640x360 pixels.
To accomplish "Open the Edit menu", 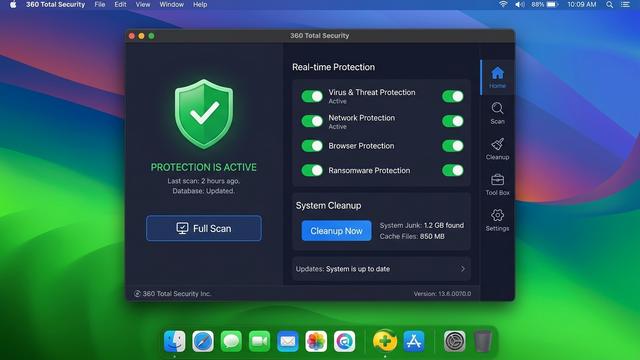I will tap(120, 4).
